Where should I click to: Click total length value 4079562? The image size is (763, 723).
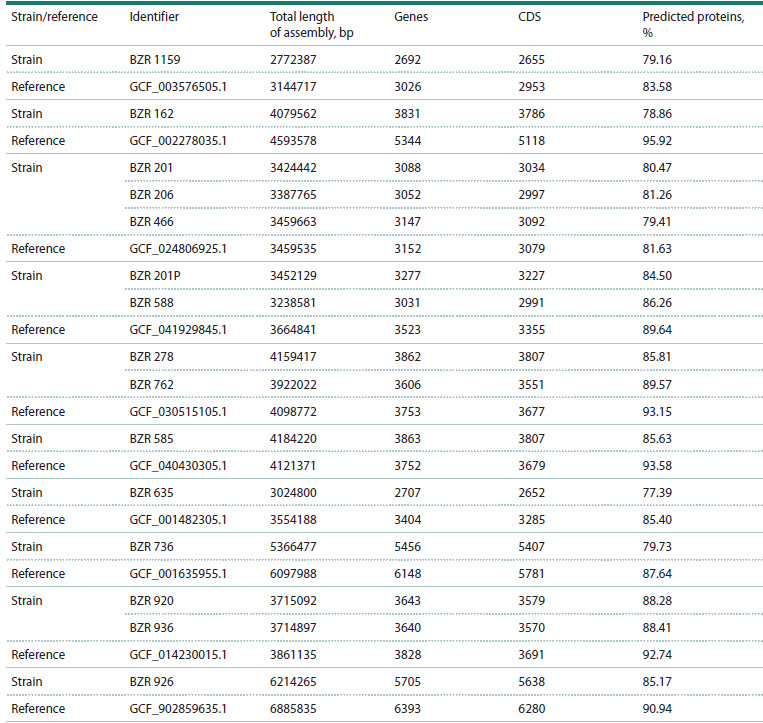pos(293,114)
